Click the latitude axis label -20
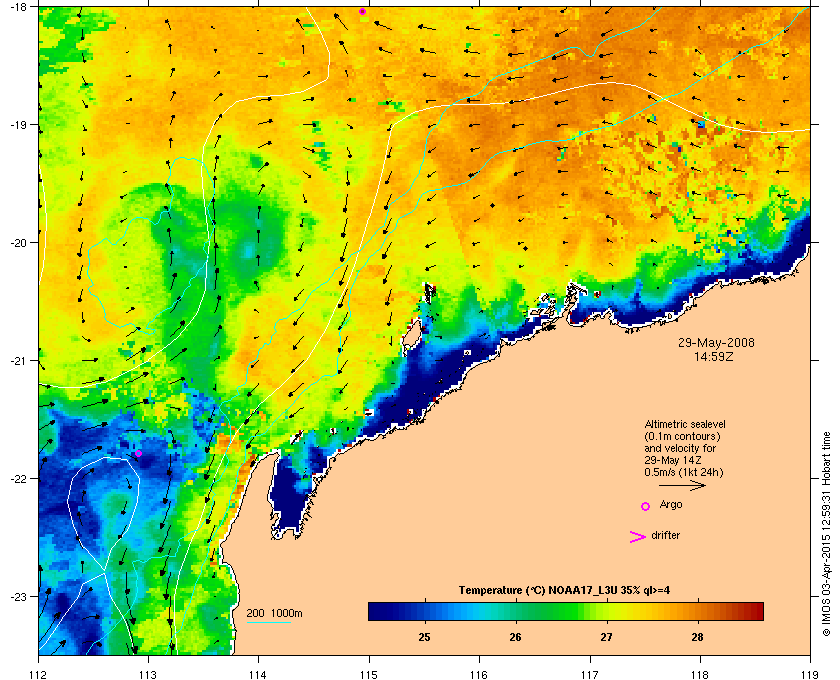840x680 pixels. [x=17, y=243]
